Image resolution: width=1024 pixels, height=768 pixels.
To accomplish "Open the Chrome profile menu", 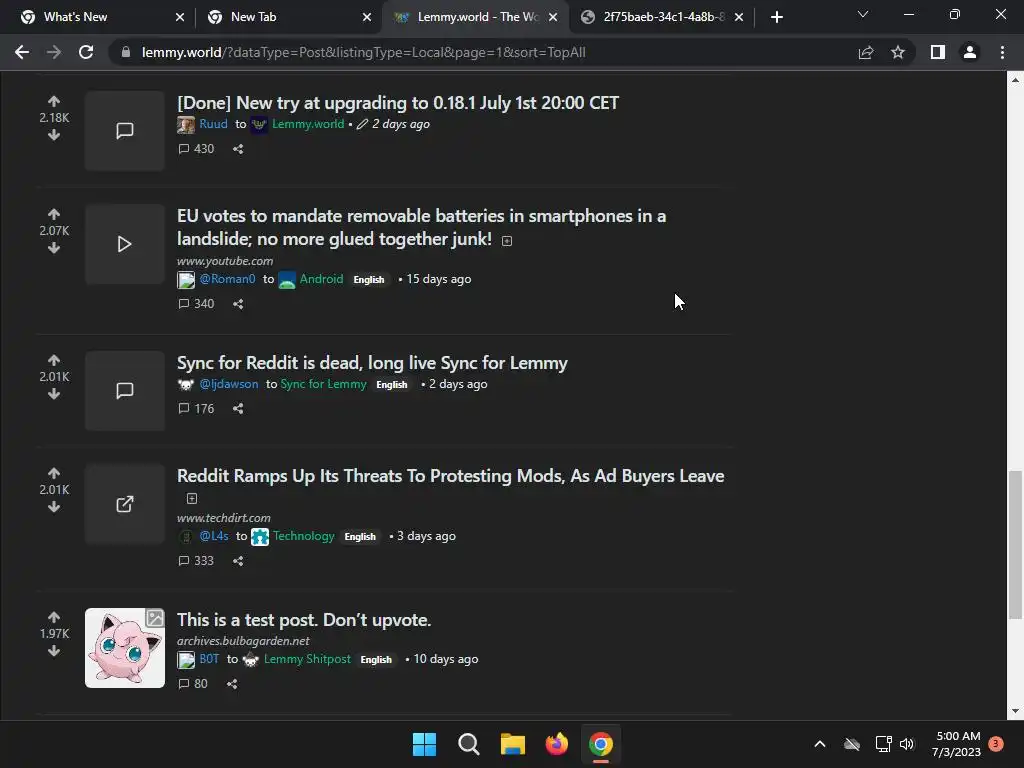I will 970,52.
